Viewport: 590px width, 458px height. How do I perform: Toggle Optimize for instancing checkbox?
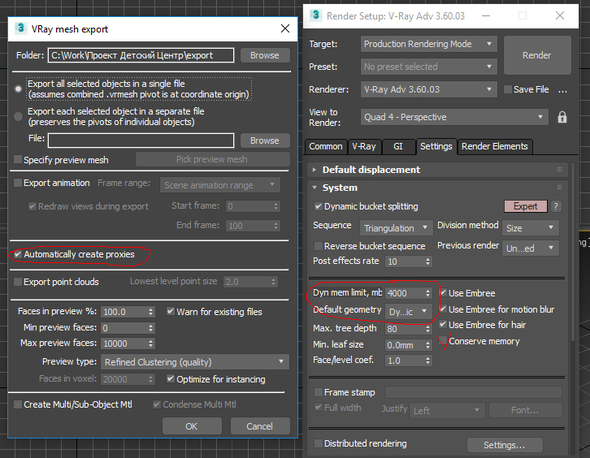[x=170, y=379]
